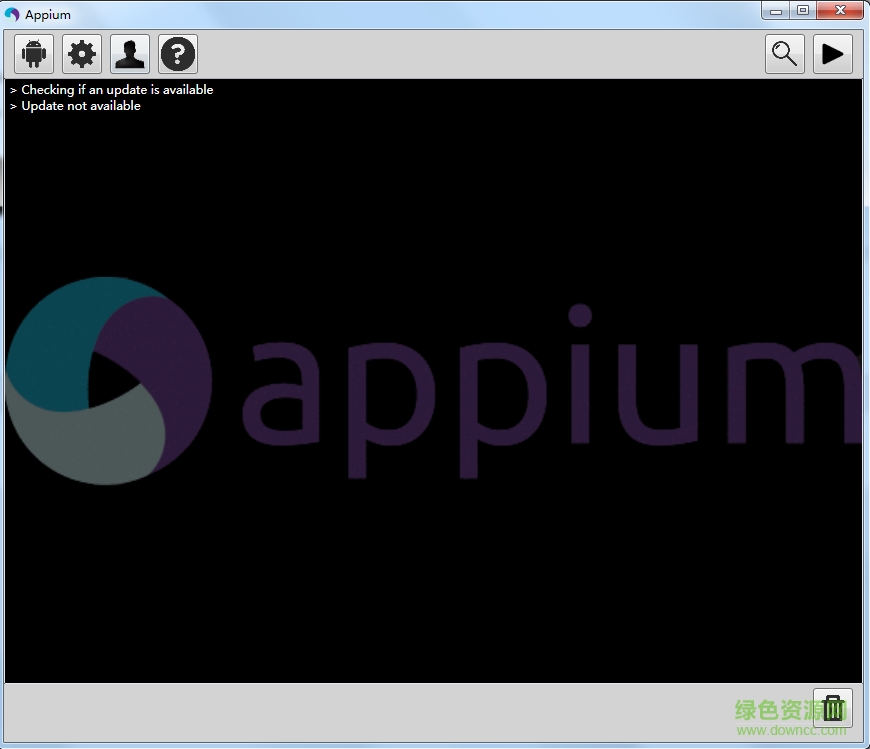Configure device capabilities via the Android robot icon
This screenshot has height=749, width=870.
tap(33, 54)
